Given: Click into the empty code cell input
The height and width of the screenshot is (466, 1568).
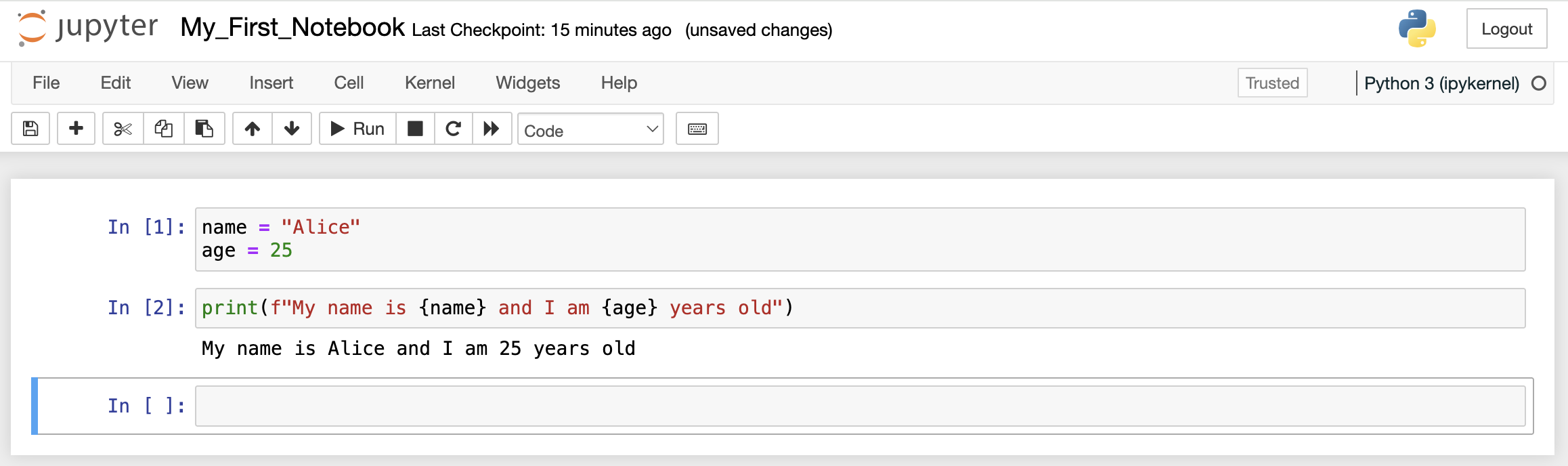Looking at the screenshot, I should tap(860, 406).
